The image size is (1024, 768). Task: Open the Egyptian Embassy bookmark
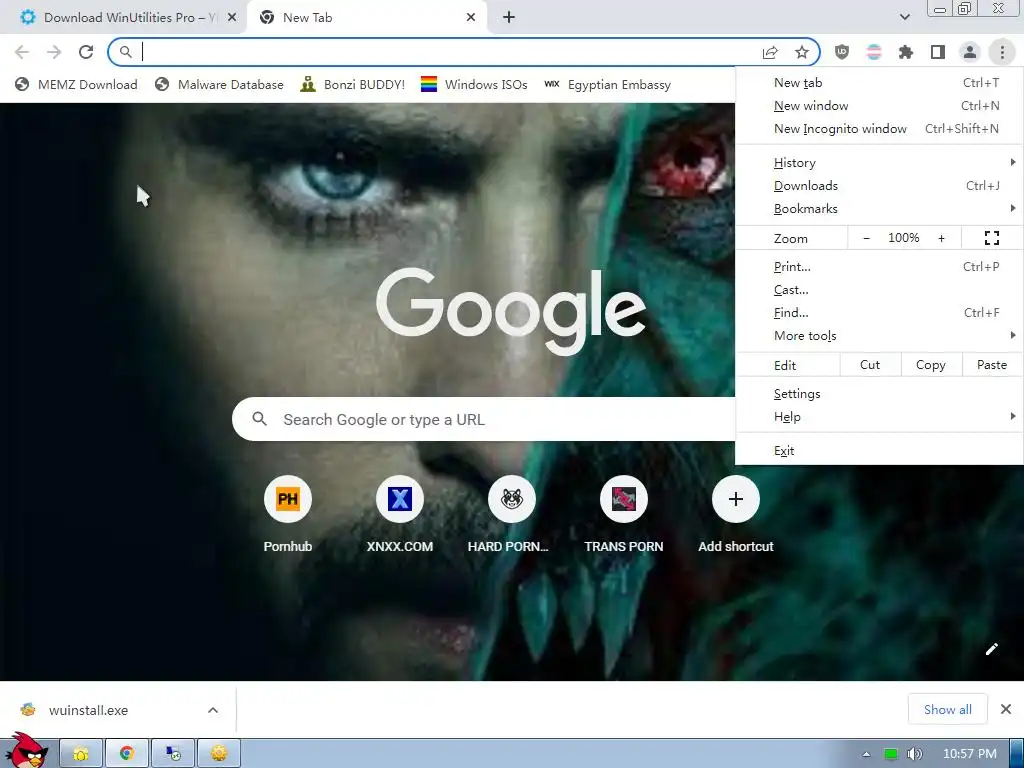[x=607, y=84]
